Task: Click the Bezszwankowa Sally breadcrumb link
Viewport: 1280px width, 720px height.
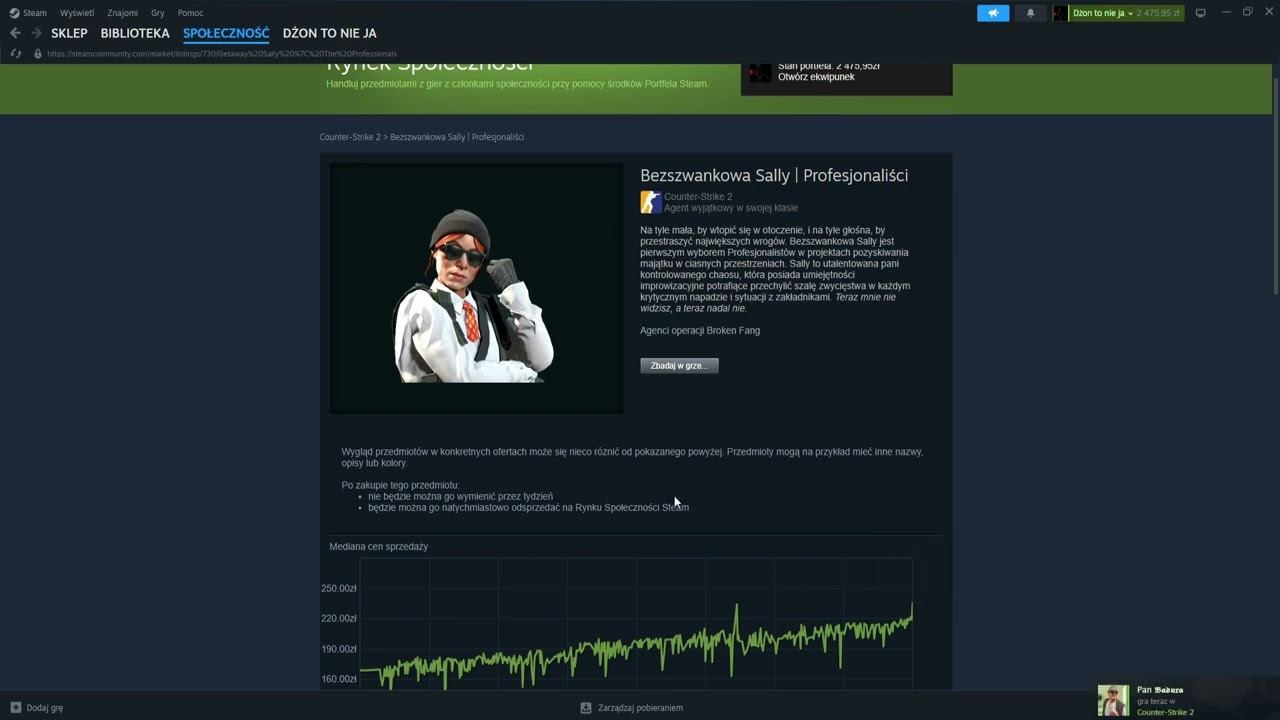Action: (457, 137)
